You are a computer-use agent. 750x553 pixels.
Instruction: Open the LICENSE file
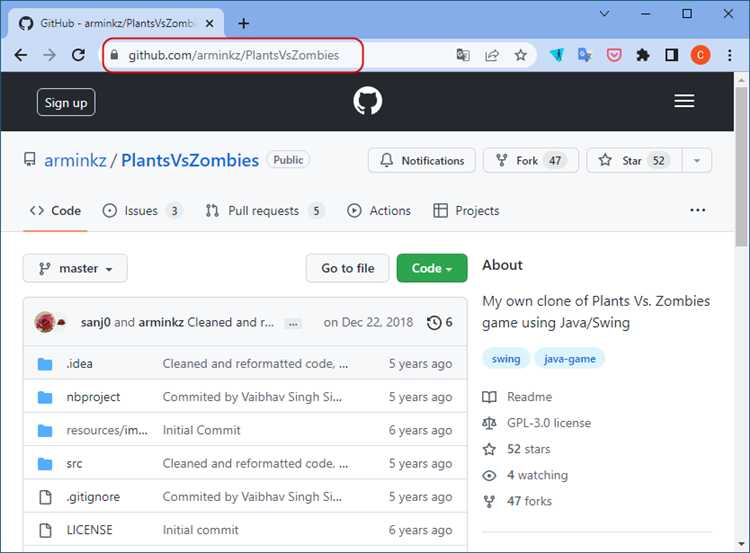pyautogui.click(x=89, y=530)
